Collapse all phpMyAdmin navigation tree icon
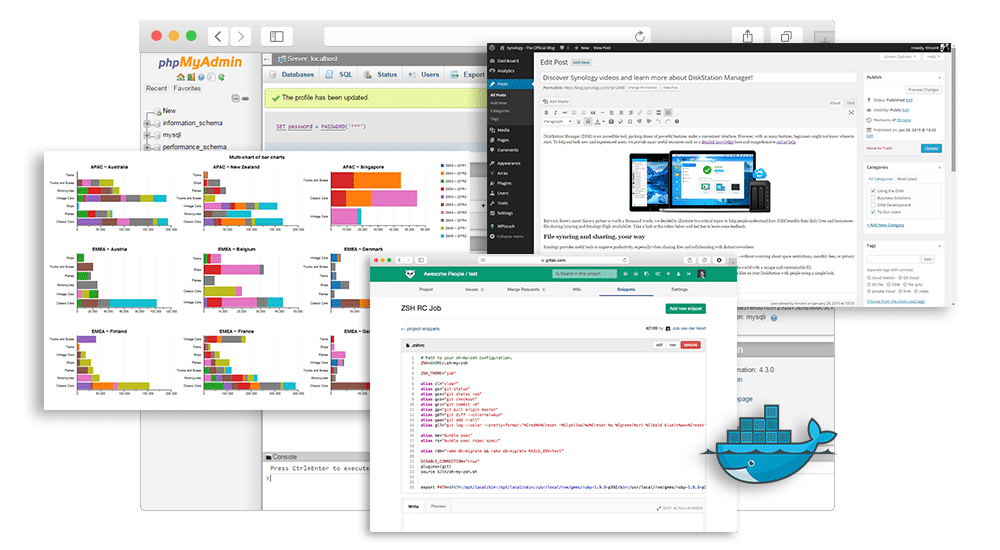1000x550 pixels. coord(236,98)
